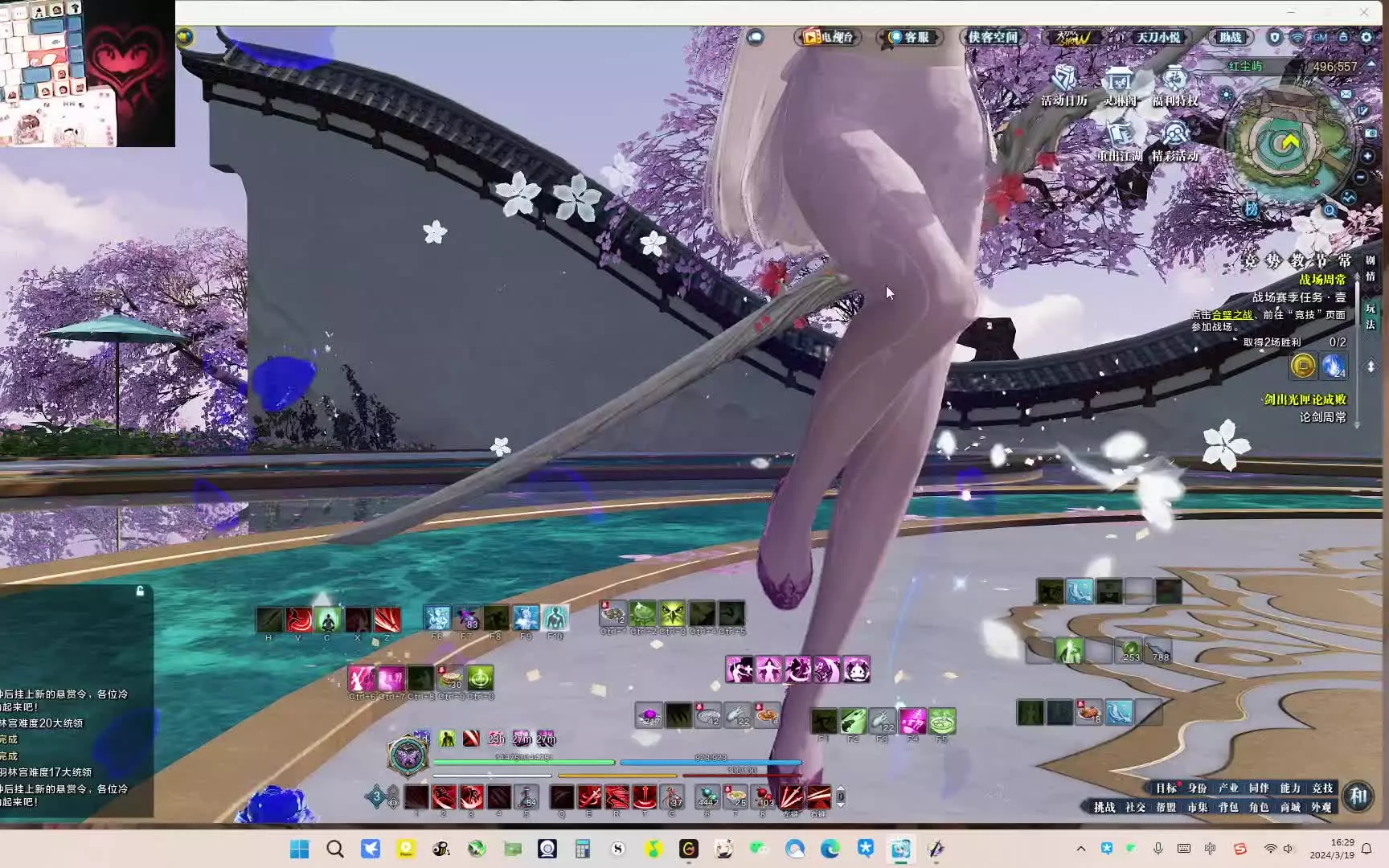Toggle the taskbar microphone icon
This screenshot has width=1389, height=868.
coord(1157,849)
